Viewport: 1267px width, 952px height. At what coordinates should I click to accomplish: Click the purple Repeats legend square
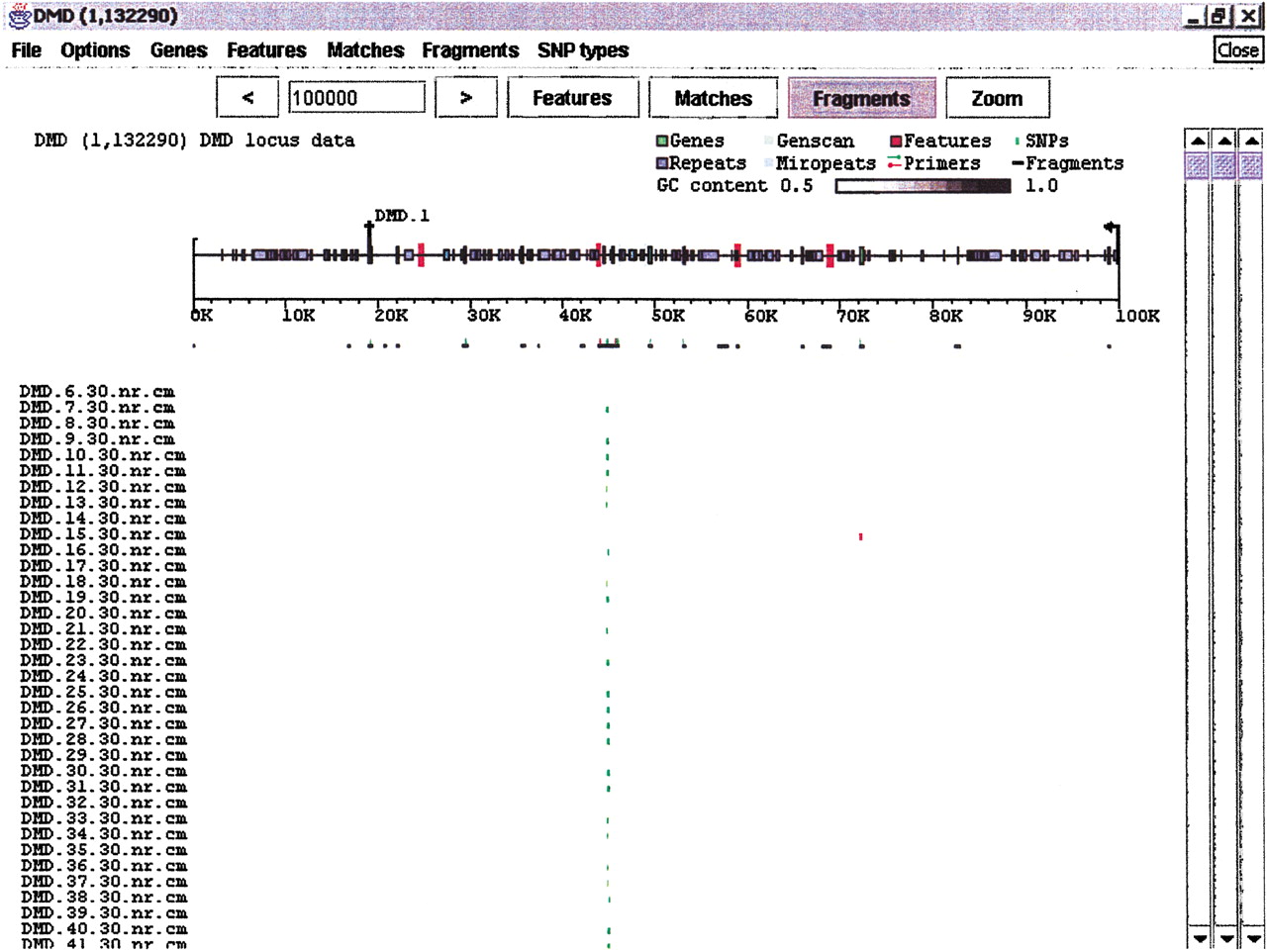tap(662, 163)
